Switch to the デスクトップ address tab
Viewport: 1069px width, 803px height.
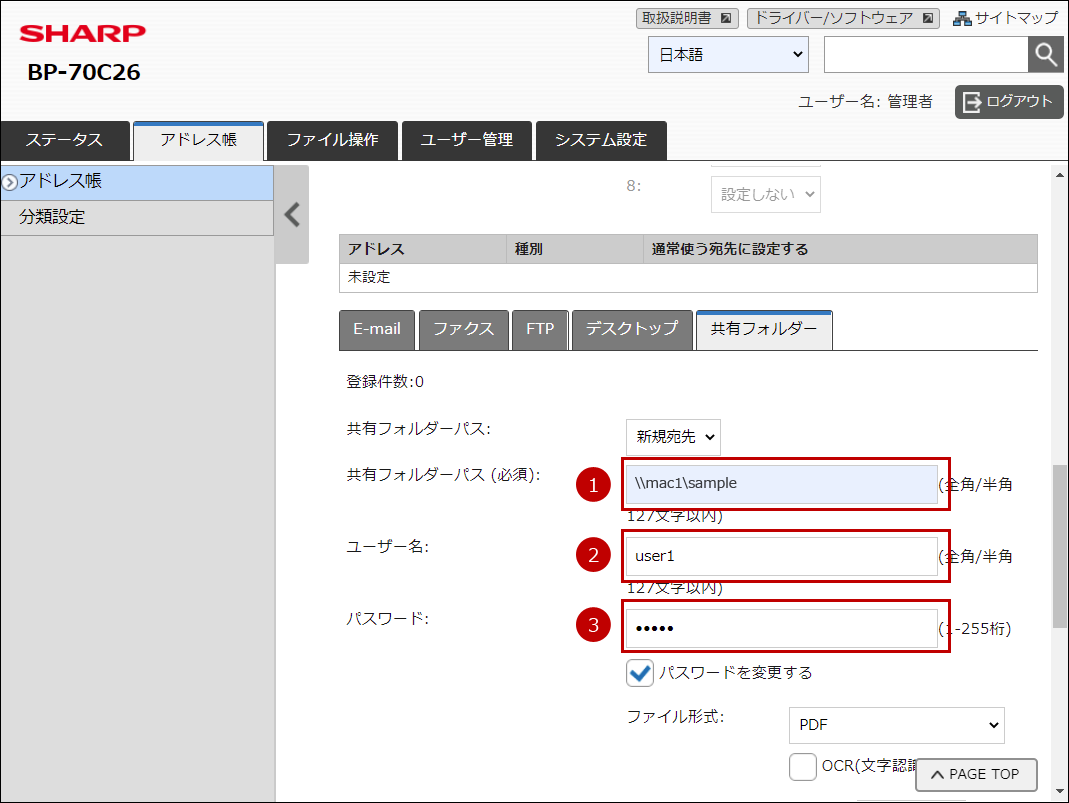[632, 330]
